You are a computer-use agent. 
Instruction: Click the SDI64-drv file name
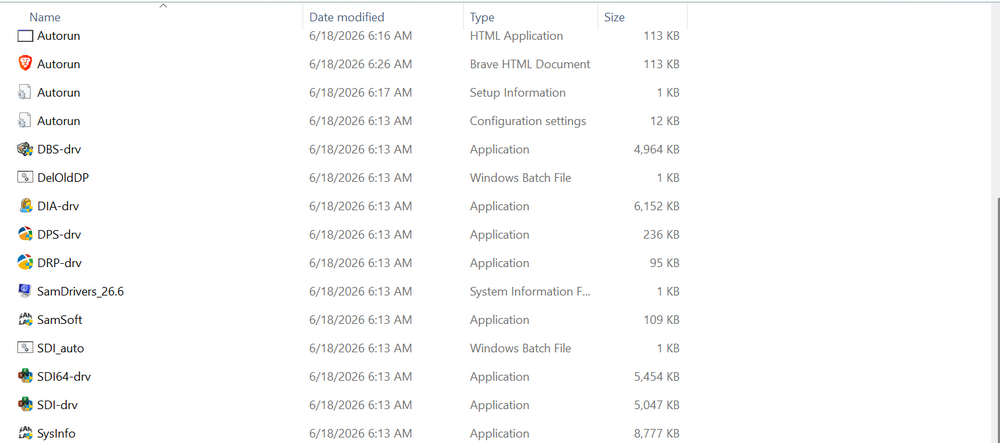64,377
